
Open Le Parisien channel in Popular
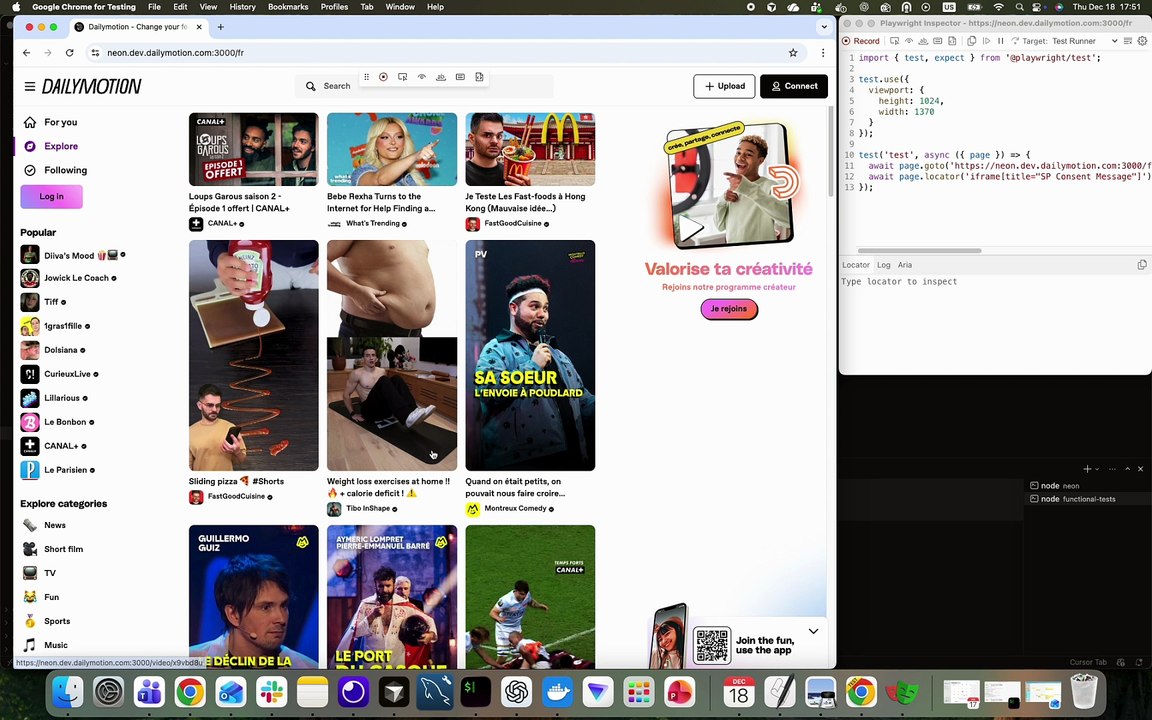(x=58, y=470)
